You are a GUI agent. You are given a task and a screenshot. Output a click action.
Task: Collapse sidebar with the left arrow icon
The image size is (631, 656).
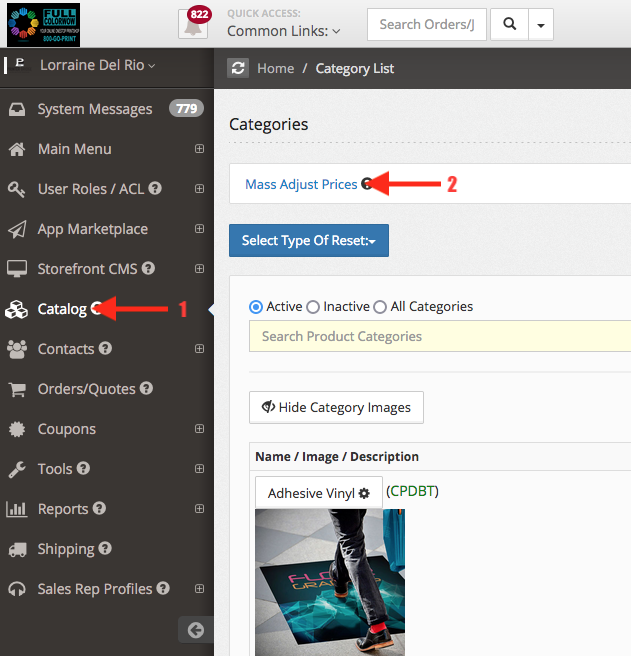(196, 629)
